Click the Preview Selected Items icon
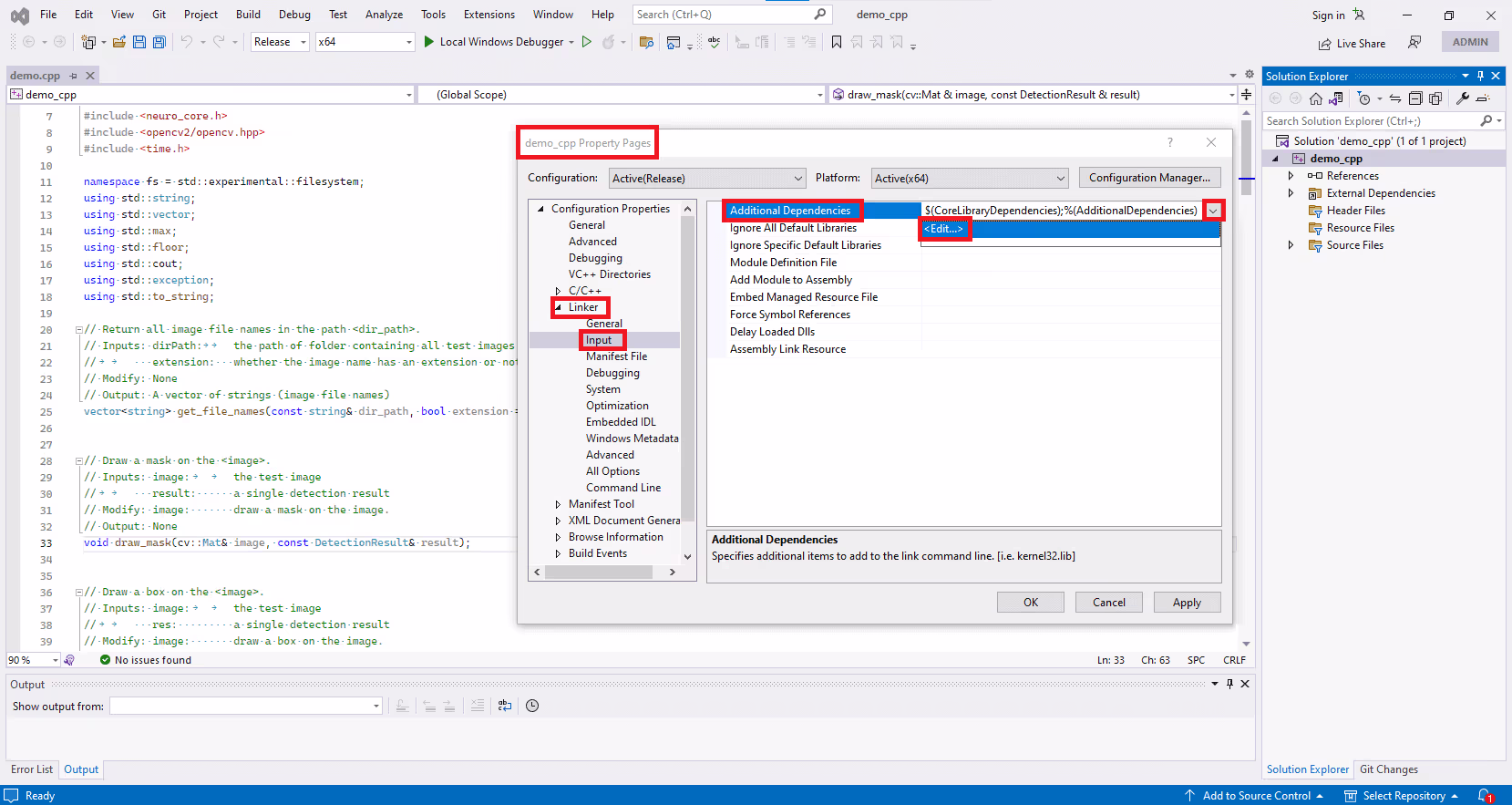This screenshot has height=805, width=1512. [x=1483, y=98]
